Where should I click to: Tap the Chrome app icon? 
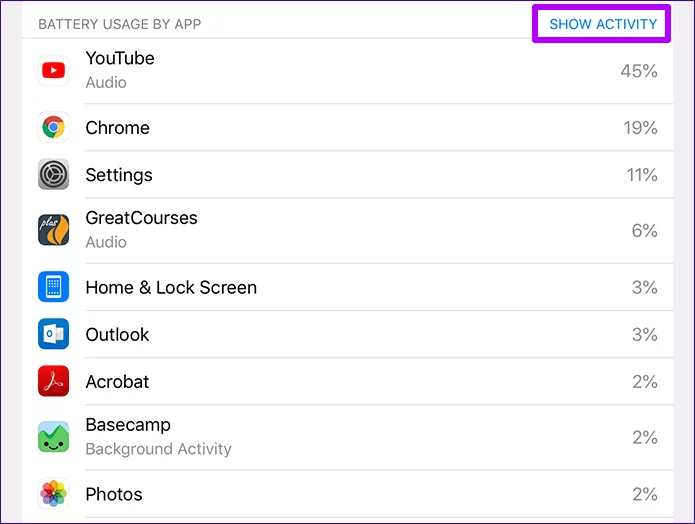53,128
